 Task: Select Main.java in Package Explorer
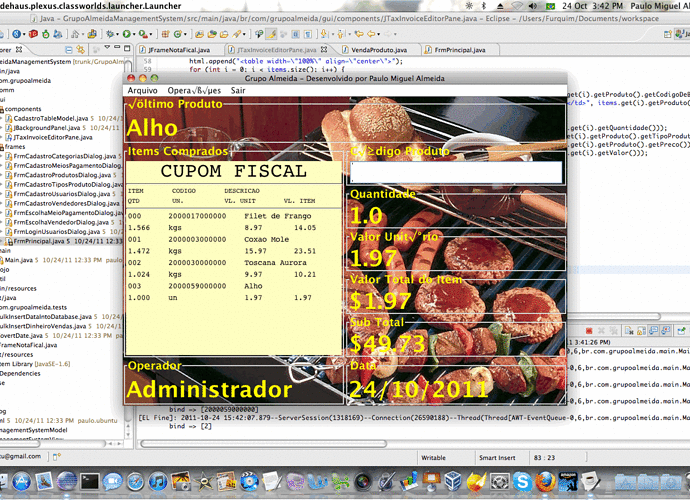point(18,260)
